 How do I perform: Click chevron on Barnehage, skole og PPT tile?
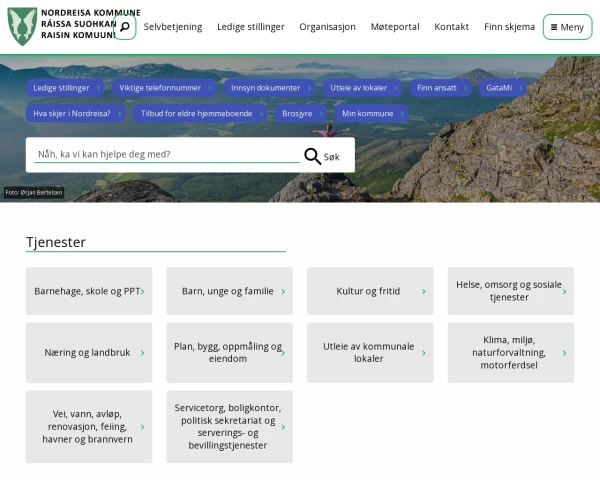point(143,291)
